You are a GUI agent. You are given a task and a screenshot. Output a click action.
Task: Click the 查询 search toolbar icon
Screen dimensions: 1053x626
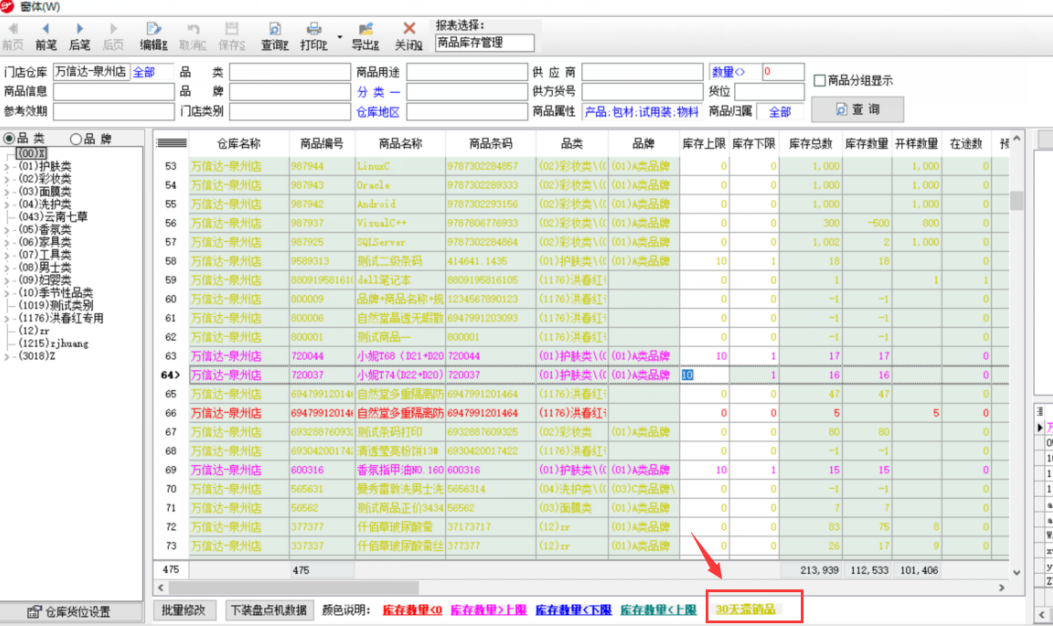(275, 36)
